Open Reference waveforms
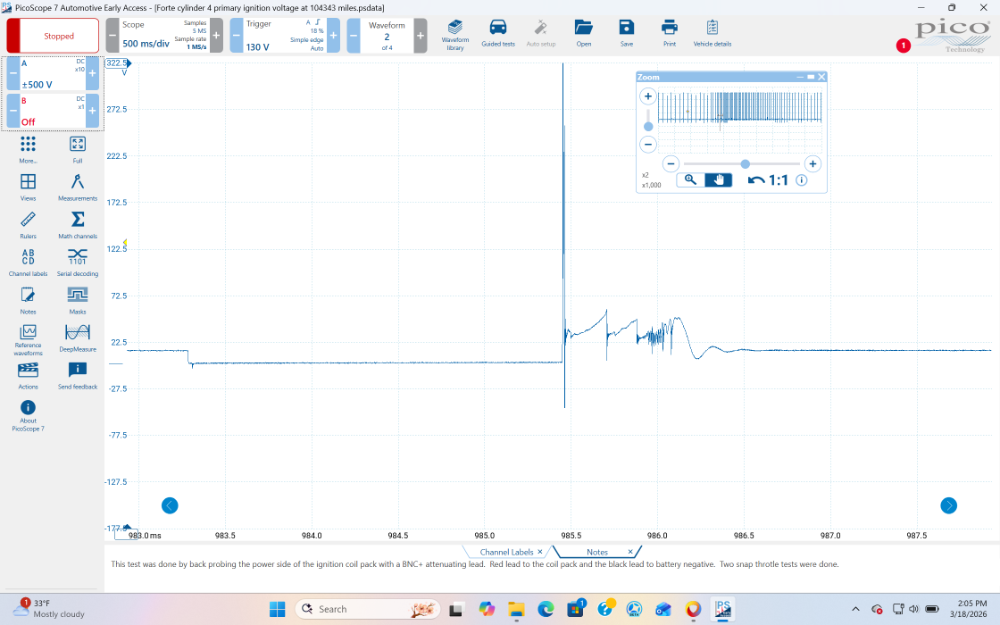 click(x=28, y=339)
